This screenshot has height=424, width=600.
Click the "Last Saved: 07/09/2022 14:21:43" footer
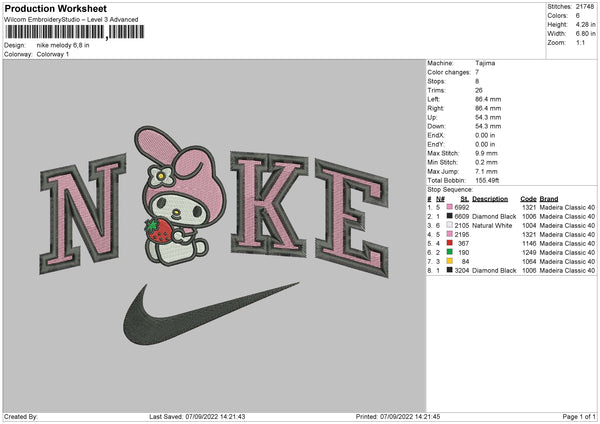point(197,416)
